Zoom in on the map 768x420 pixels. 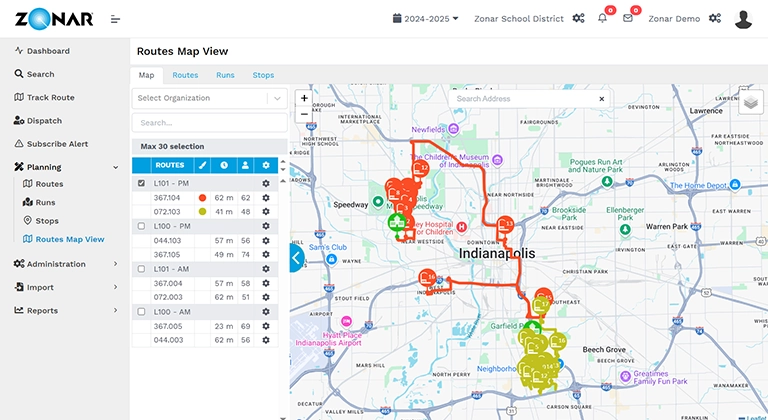(x=304, y=99)
